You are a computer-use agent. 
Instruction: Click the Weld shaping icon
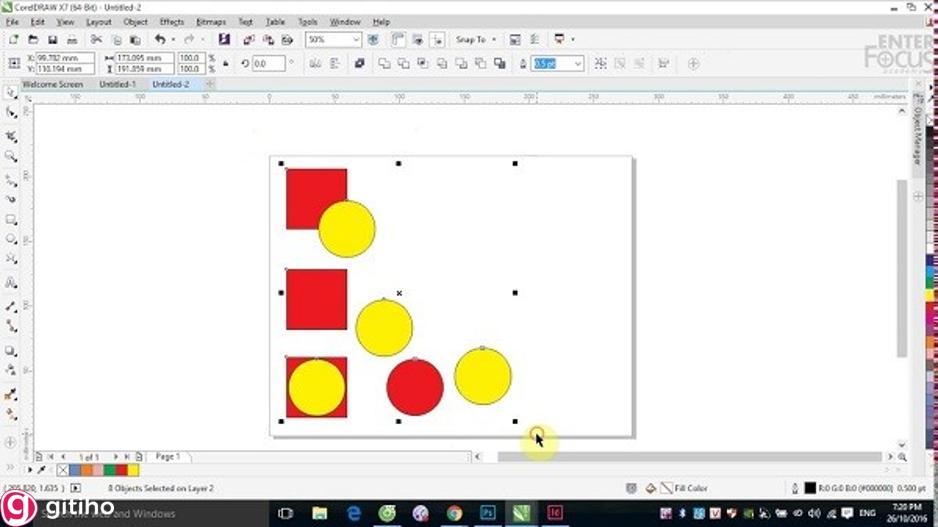pos(384,63)
